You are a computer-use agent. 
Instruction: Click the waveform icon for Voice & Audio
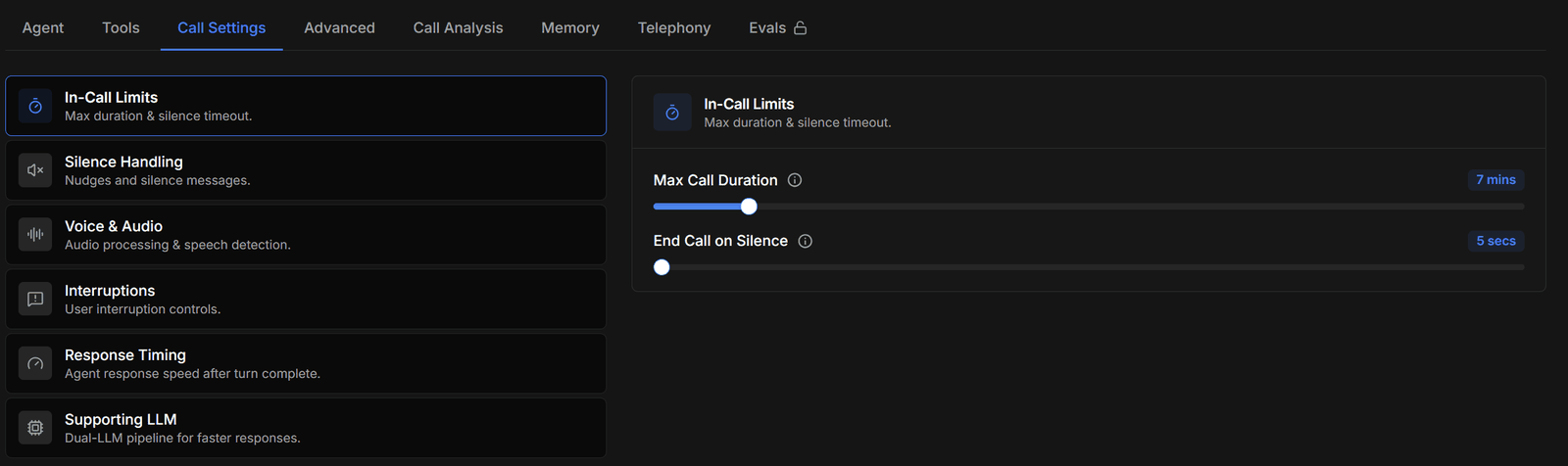35,235
